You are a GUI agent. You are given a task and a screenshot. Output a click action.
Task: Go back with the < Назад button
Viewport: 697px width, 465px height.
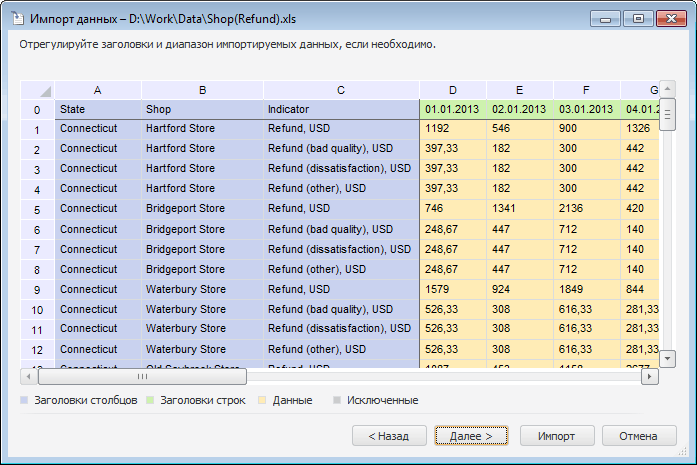coord(389,436)
